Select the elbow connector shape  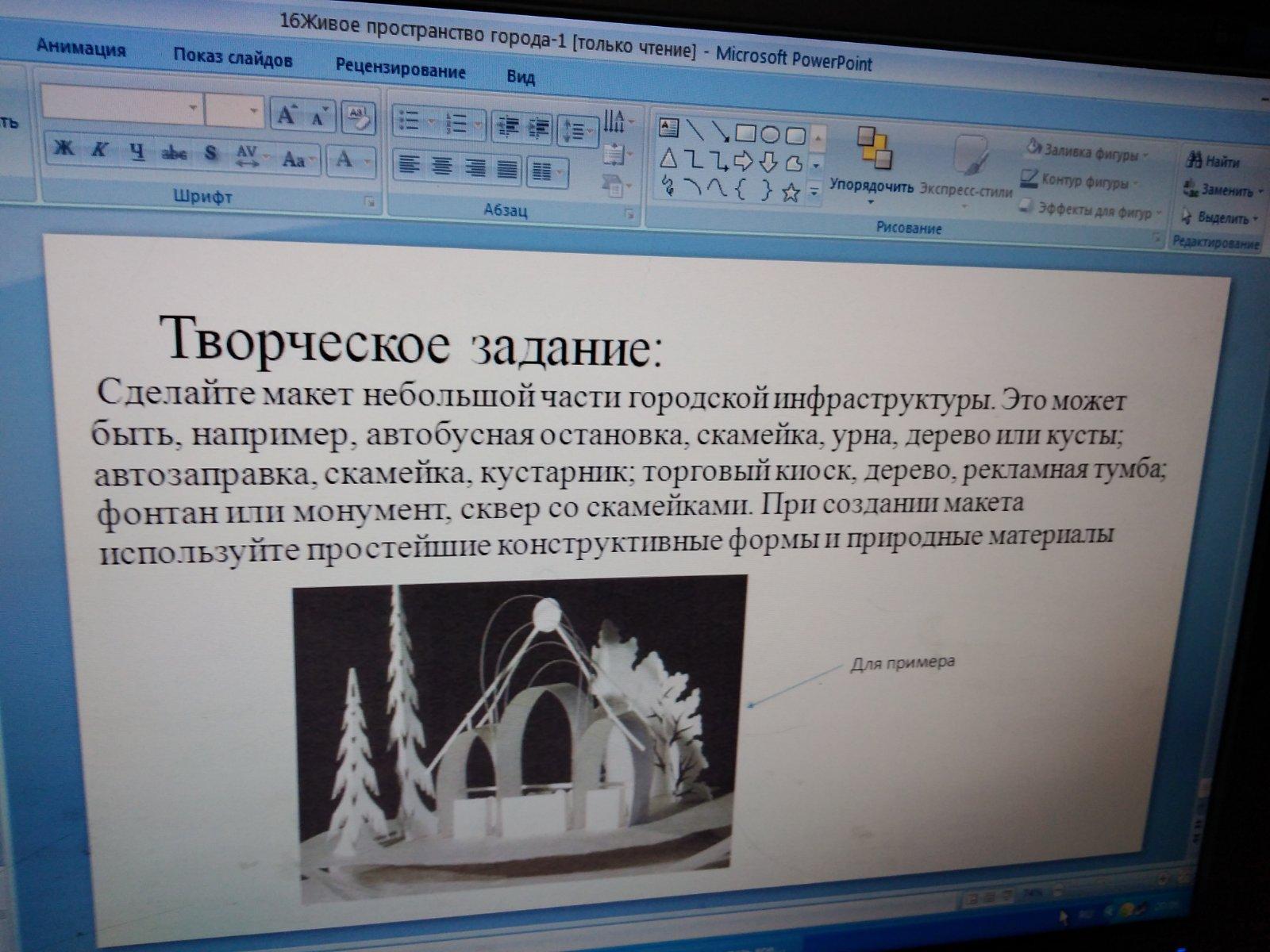[695, 159]
